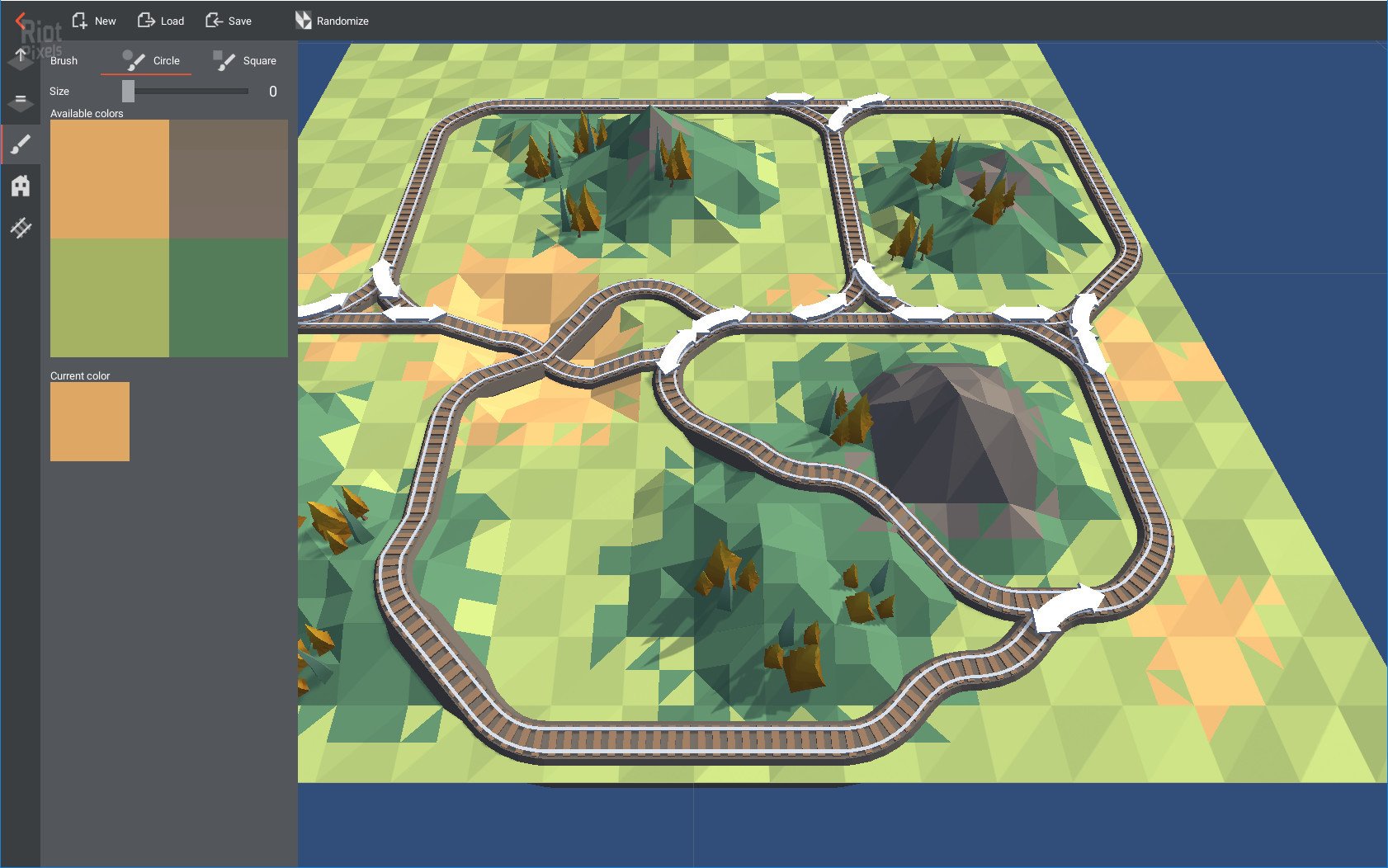Click the Current color preview square
This screenshot has width=1388, height=868.
coord(90,422)
